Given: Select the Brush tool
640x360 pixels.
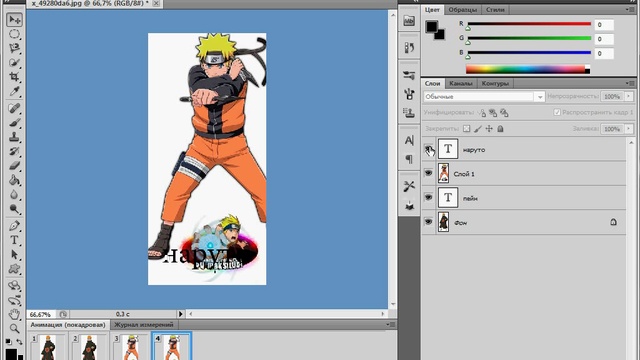Looking at the screenshot, I should tap(14, 122).
